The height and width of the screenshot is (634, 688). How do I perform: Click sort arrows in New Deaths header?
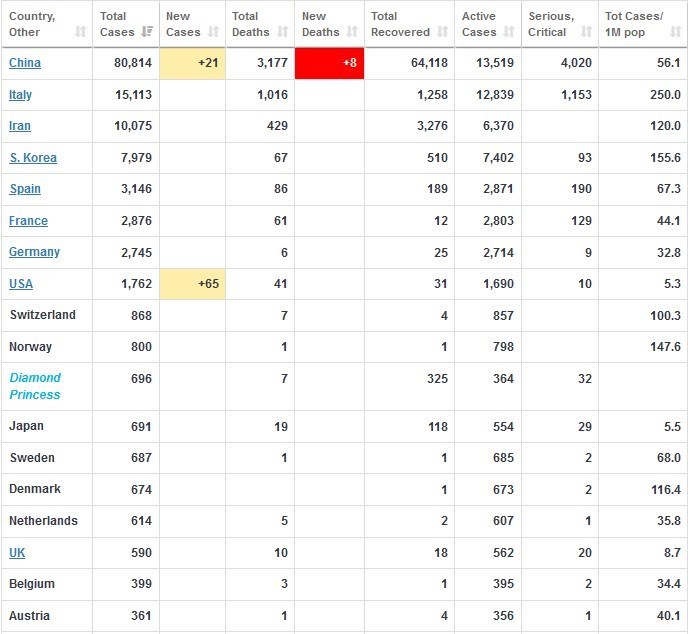pos(352,32)
